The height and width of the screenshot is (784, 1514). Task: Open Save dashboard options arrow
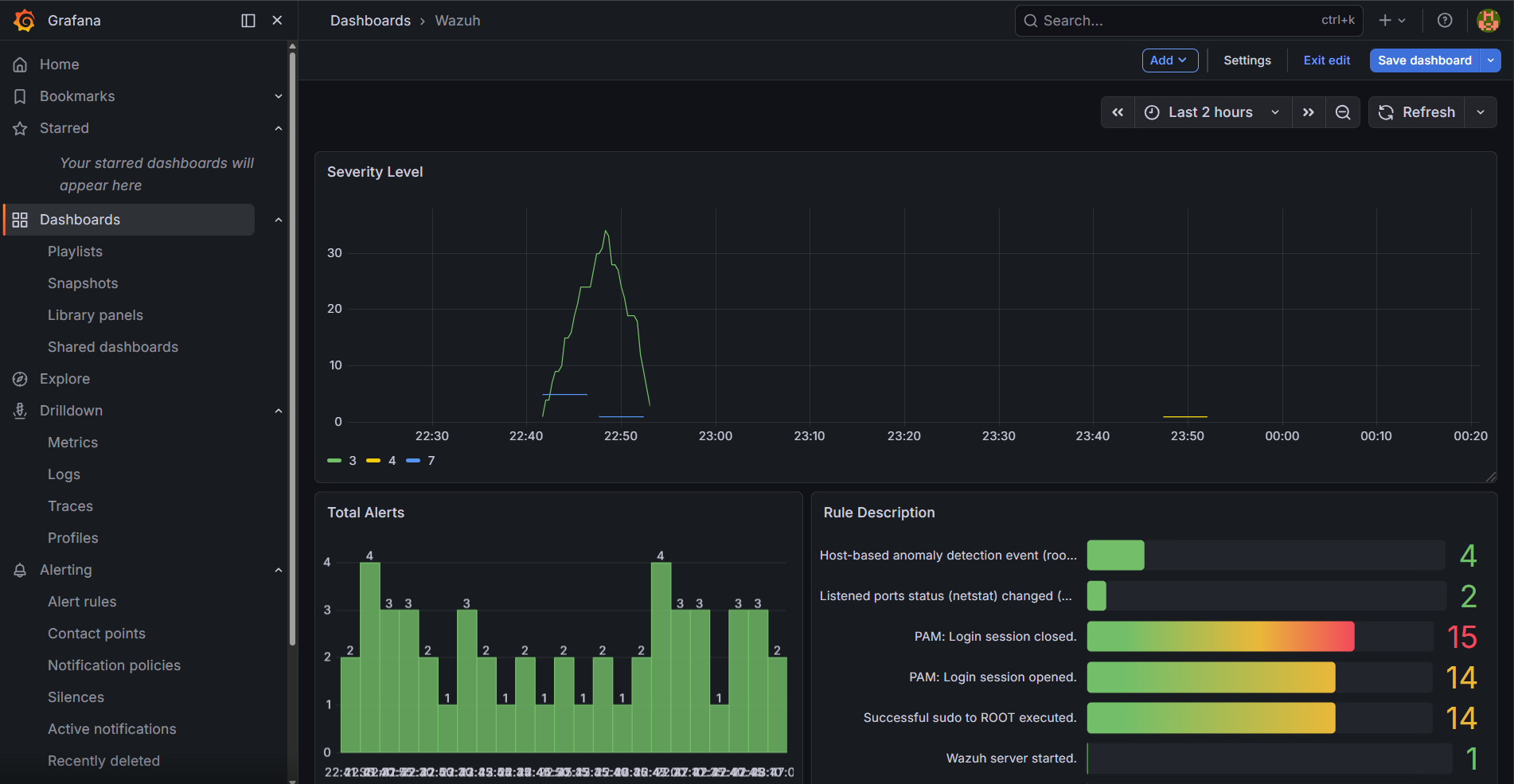1491,60
